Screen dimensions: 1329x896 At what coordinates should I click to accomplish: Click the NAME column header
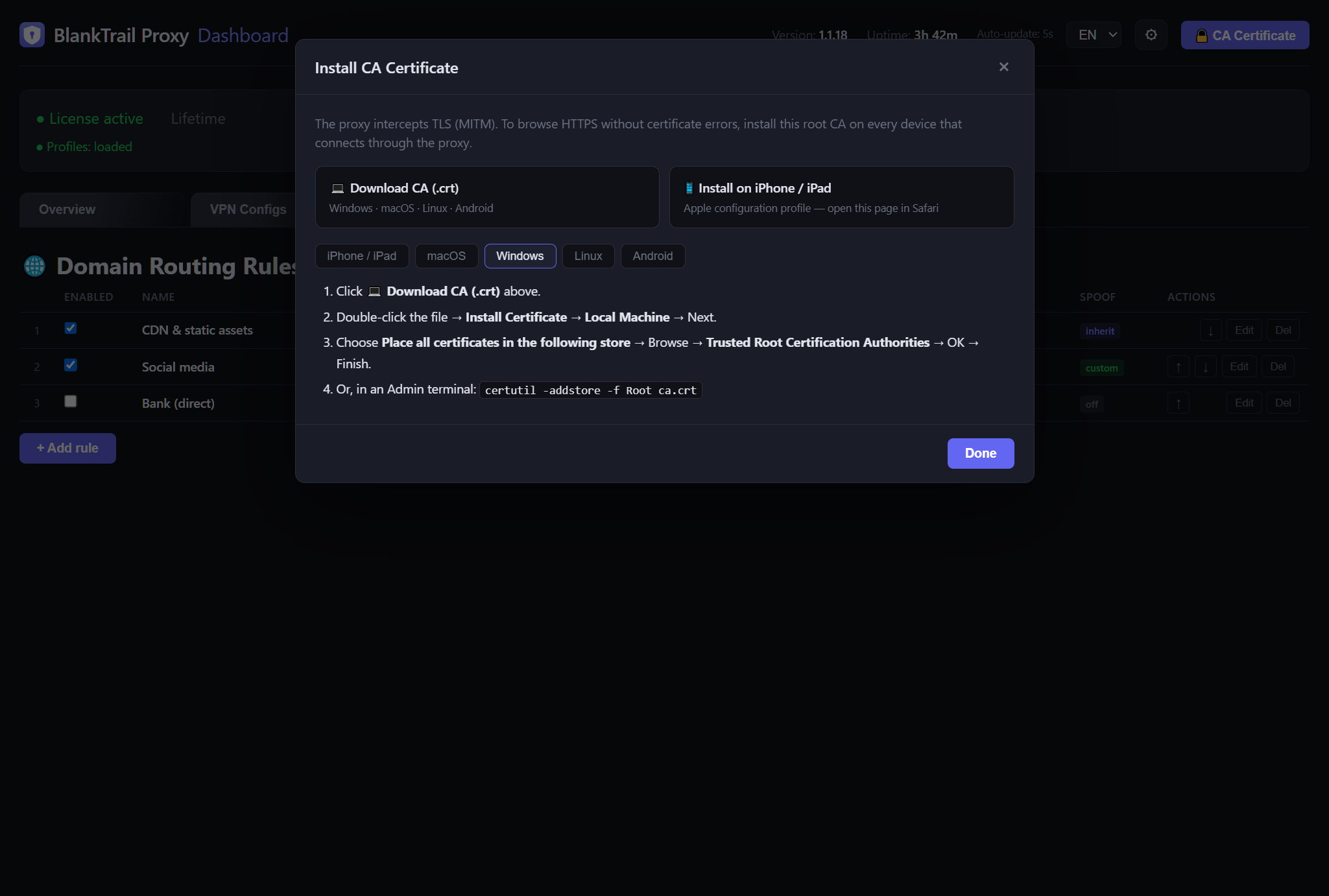click(x=158, y=297)
